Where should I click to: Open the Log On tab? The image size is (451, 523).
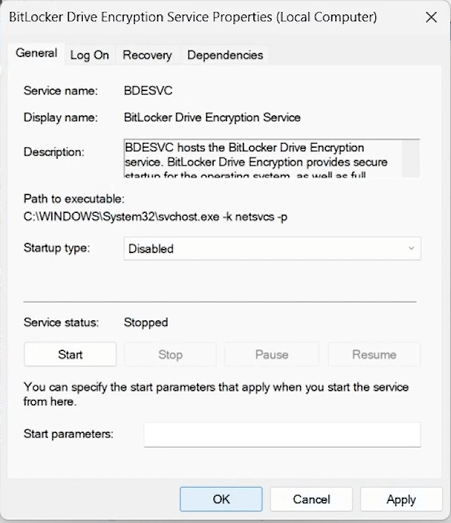click(89, 55)
